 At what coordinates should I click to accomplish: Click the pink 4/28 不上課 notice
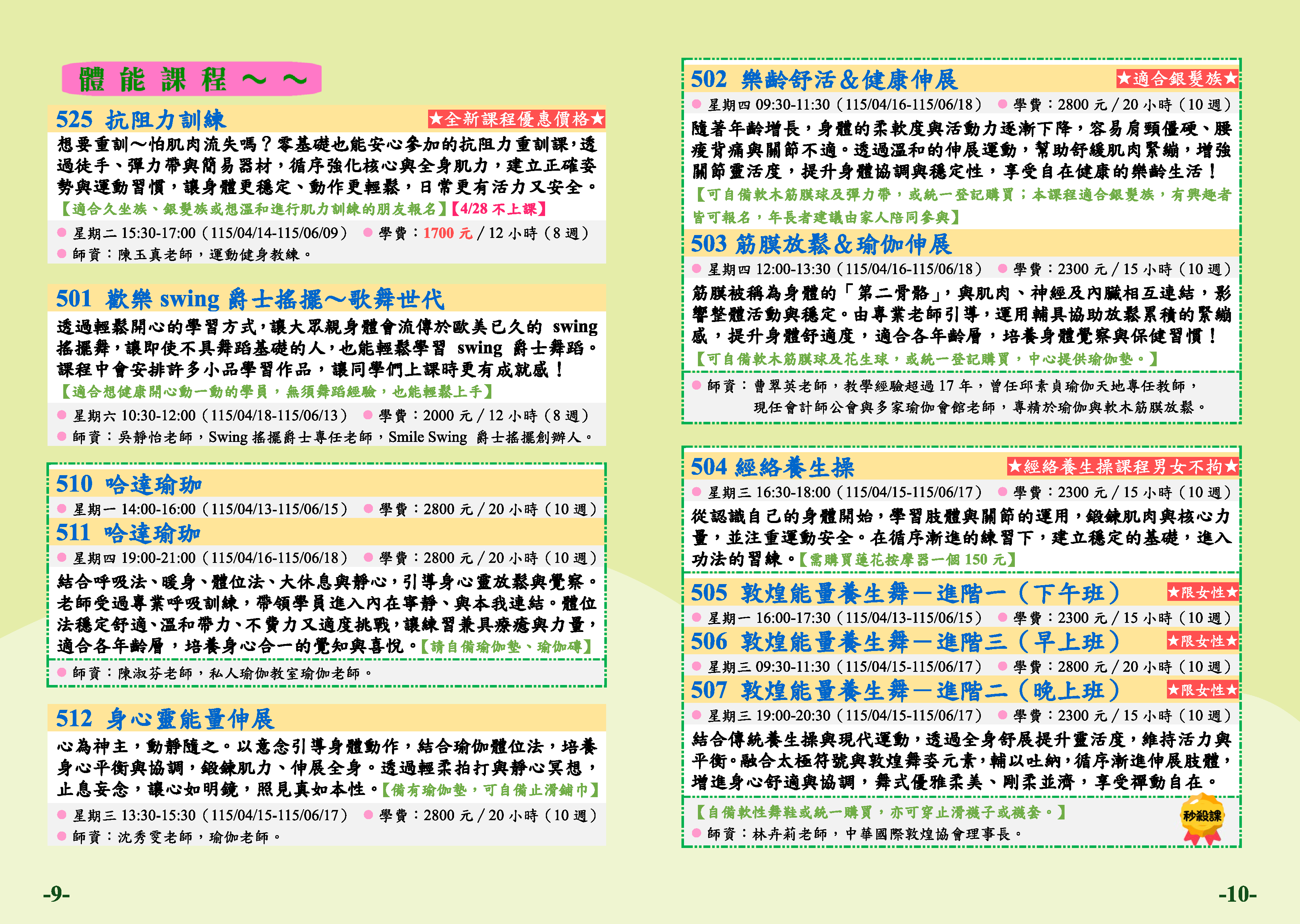click(x=499, y=209)
